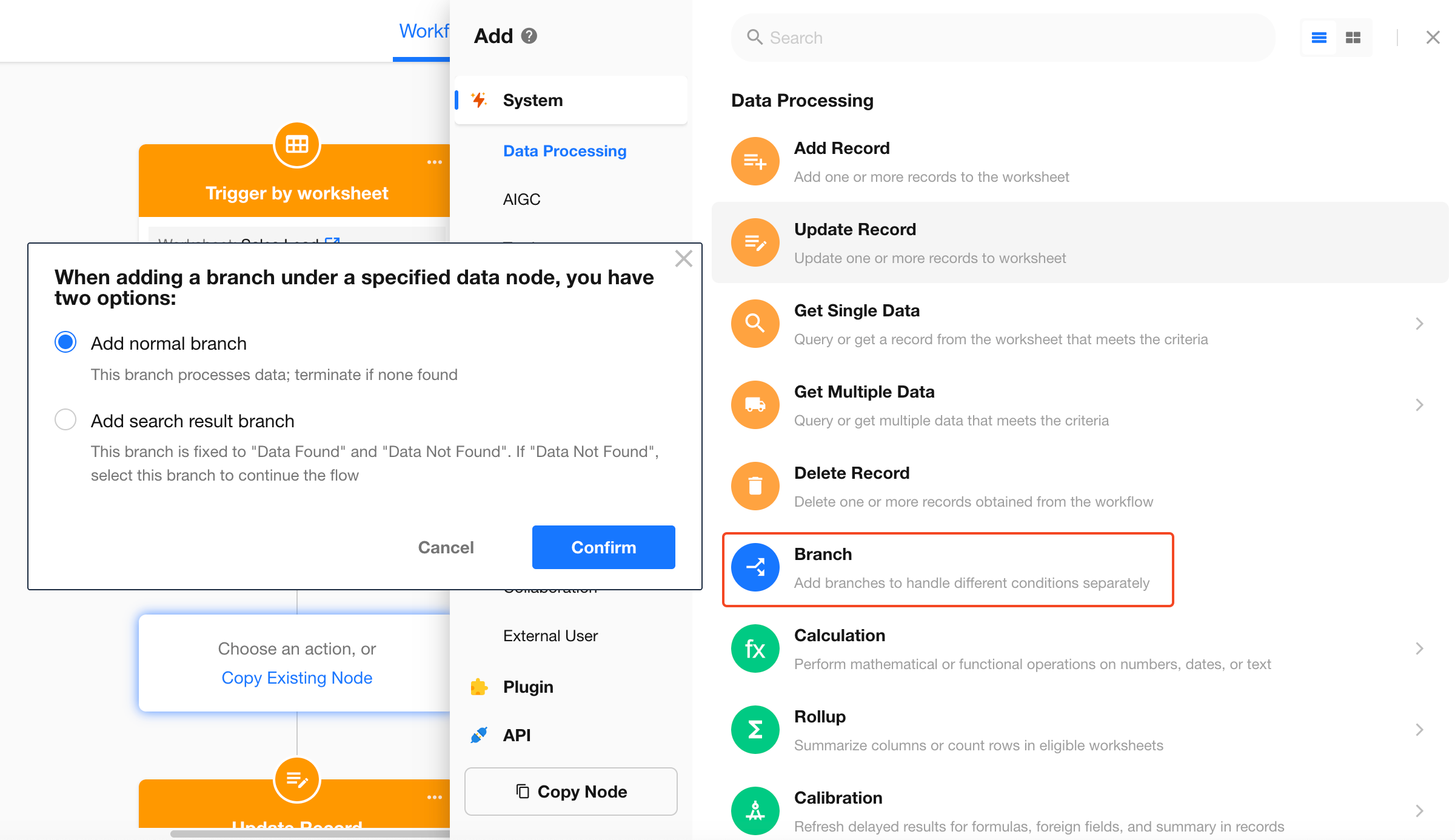Confirm the branch selection dialog

click(x=604, y=547)
